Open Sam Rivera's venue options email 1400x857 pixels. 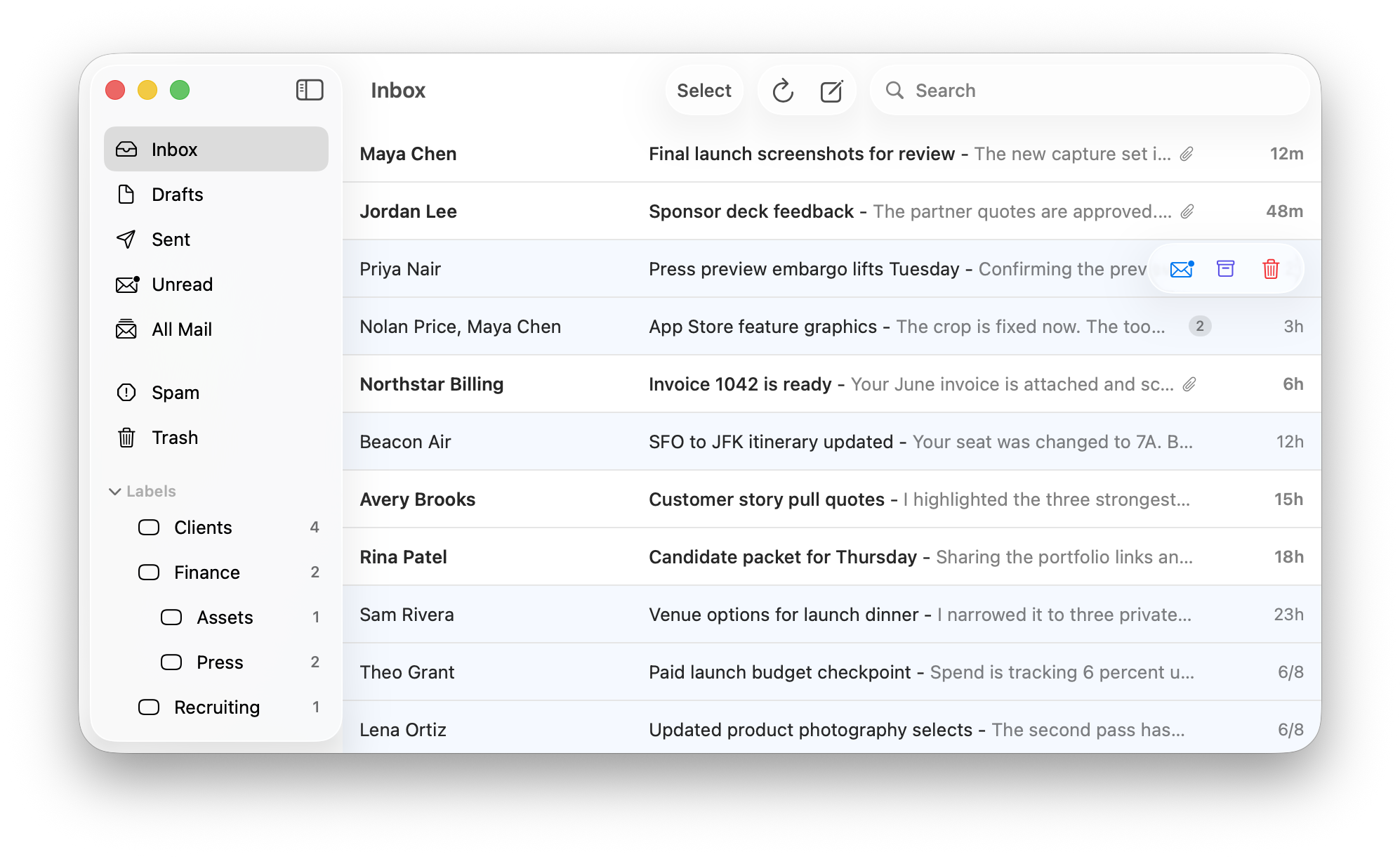click(x=832, y=615)
